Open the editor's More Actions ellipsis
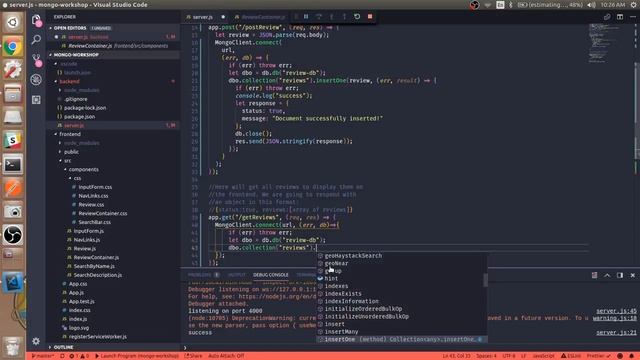 pyautogui.click(x=633, y=17)
